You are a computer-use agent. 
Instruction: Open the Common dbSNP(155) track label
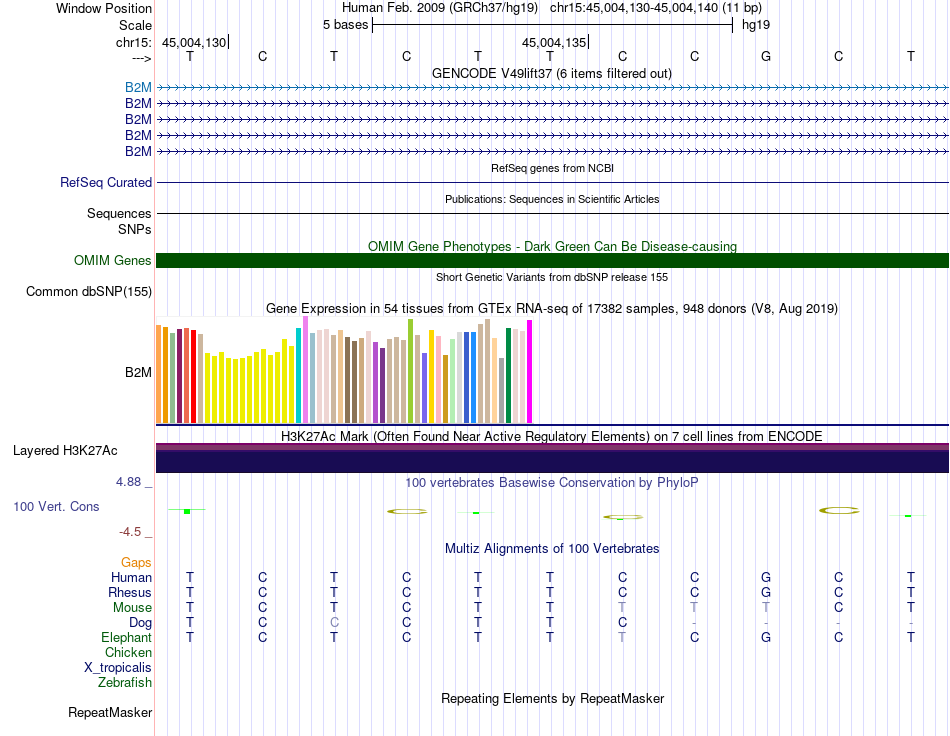[89, 291]
